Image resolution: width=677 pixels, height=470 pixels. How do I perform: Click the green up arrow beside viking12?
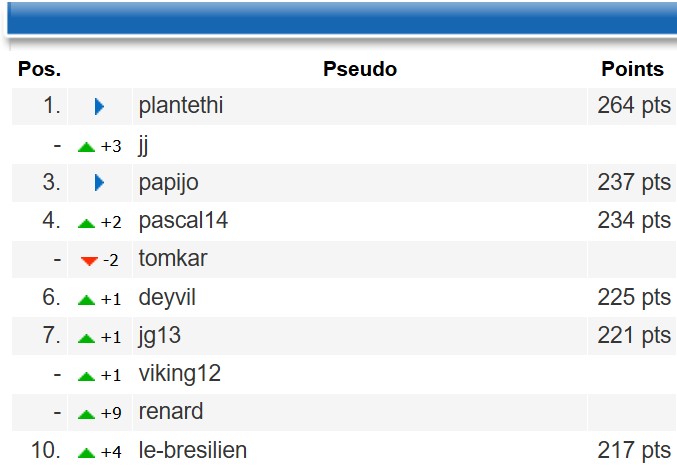(x=86, y=376)
